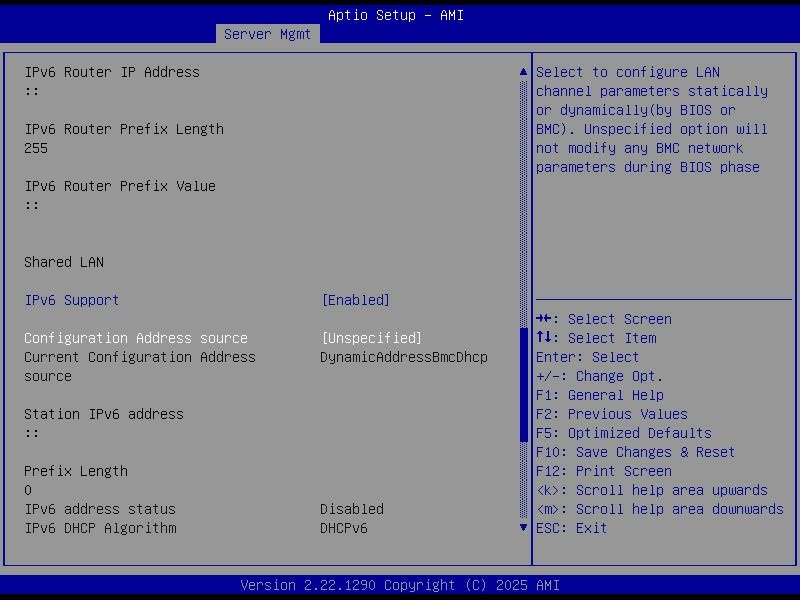Screen dimensions: 800x600
Task: Click the IPv6 DHCP Algorithm label
Action: [x=100, y=528]
